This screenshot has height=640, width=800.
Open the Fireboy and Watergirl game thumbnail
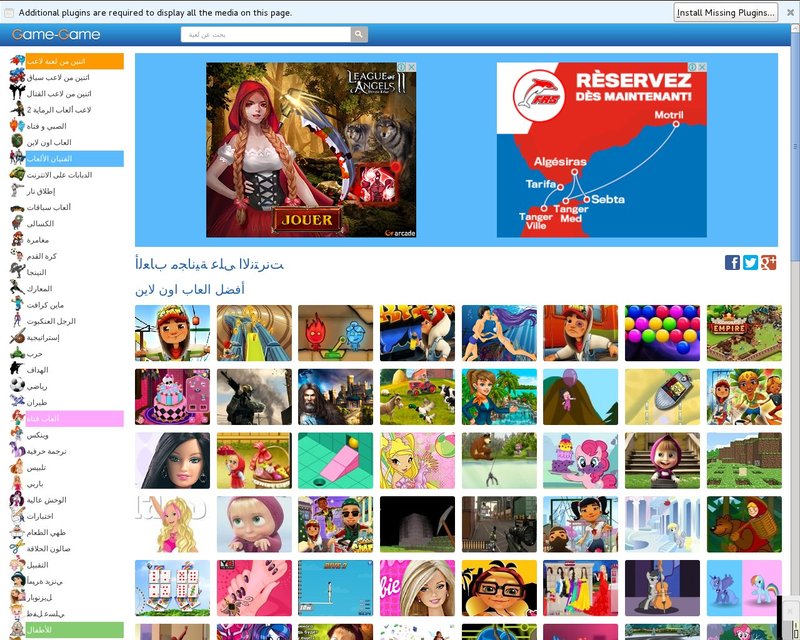[336, 333]
